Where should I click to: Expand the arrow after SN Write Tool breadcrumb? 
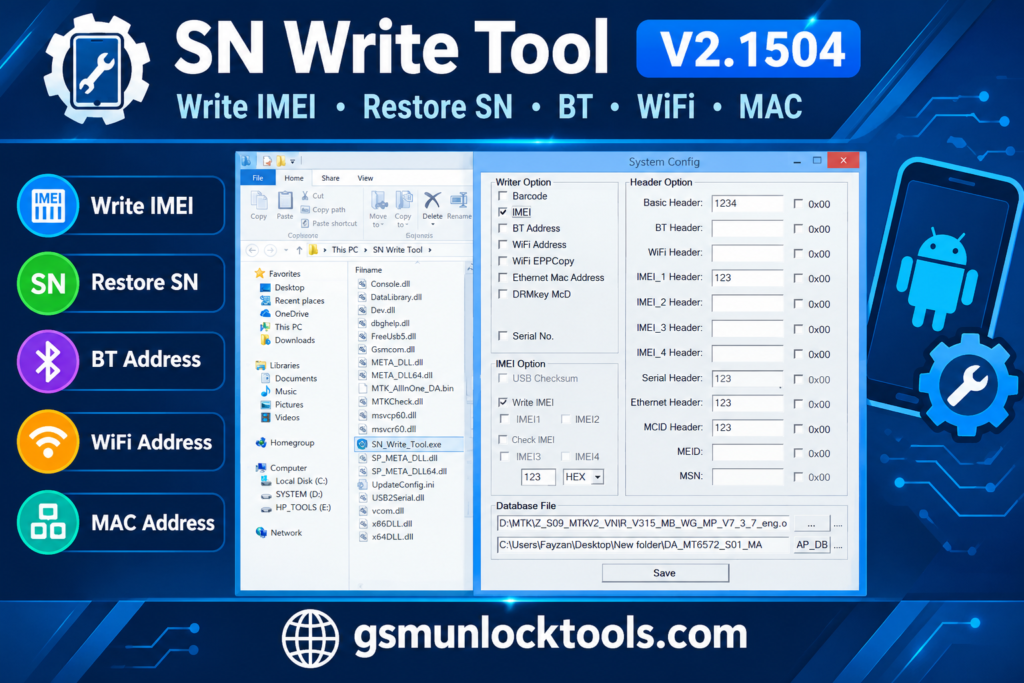[430, 250]
